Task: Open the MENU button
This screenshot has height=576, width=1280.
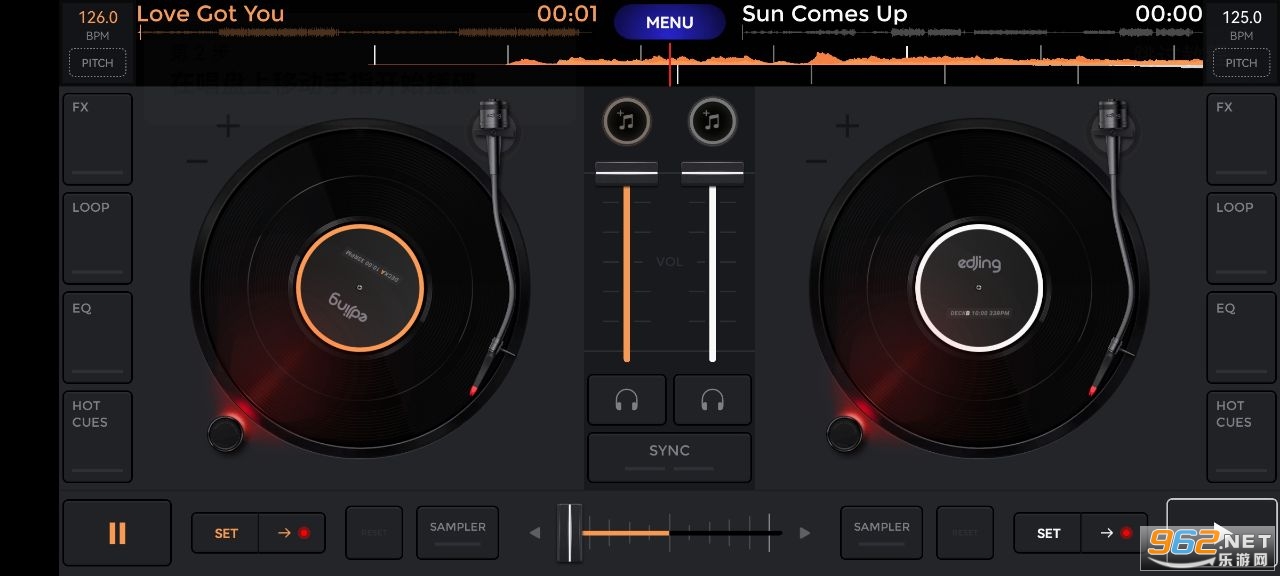Action: 669,22
